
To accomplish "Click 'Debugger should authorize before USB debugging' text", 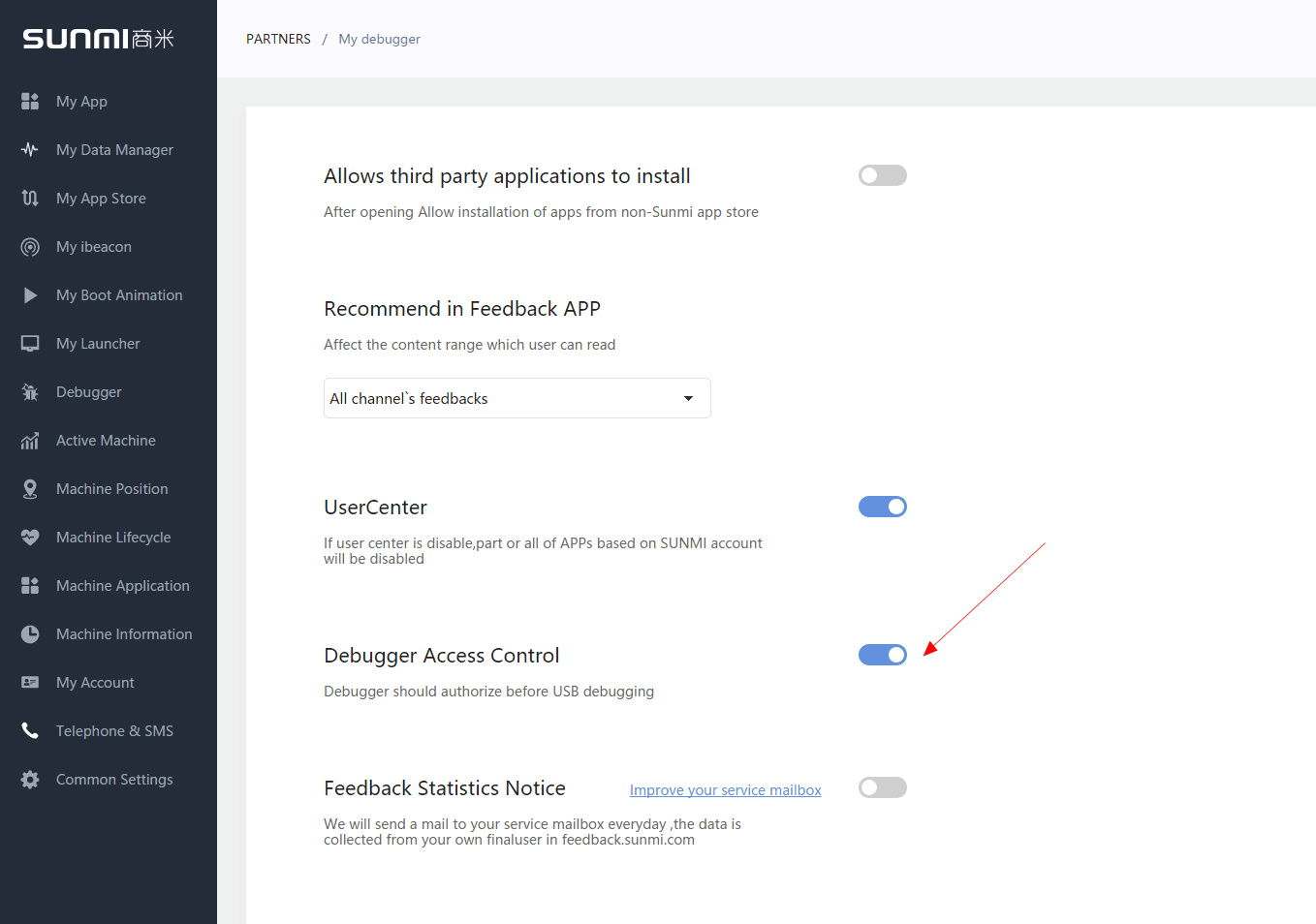I will click(488, 691).
